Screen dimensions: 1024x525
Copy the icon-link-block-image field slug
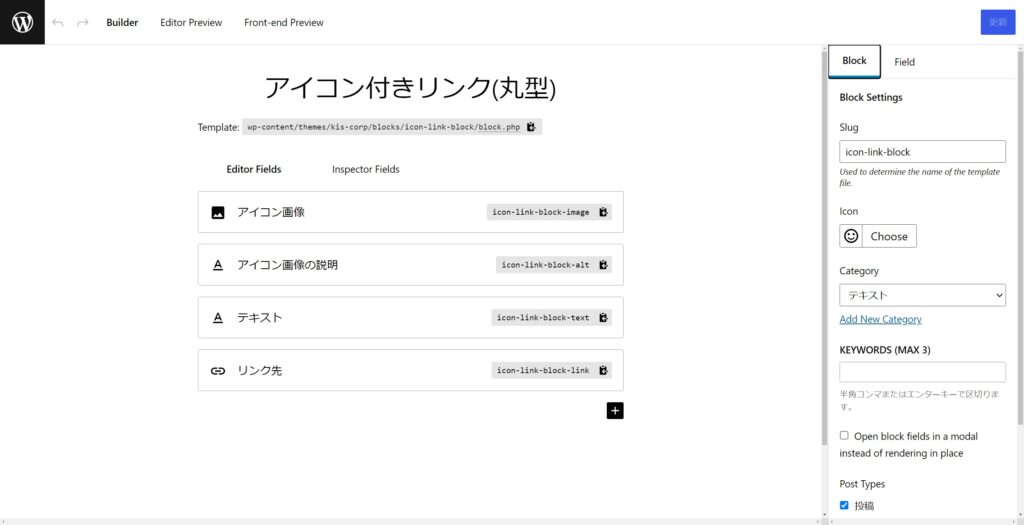603,212
